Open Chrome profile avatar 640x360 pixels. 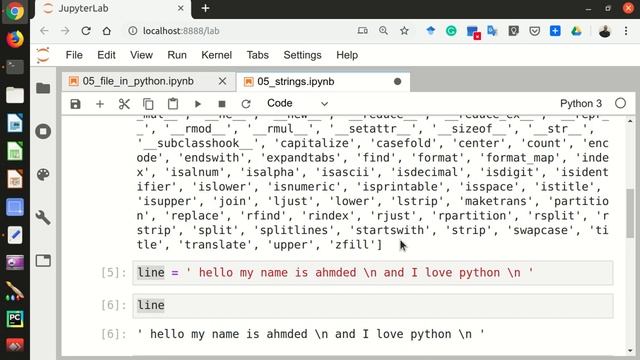pyautogui.click(x=605, y=31)
